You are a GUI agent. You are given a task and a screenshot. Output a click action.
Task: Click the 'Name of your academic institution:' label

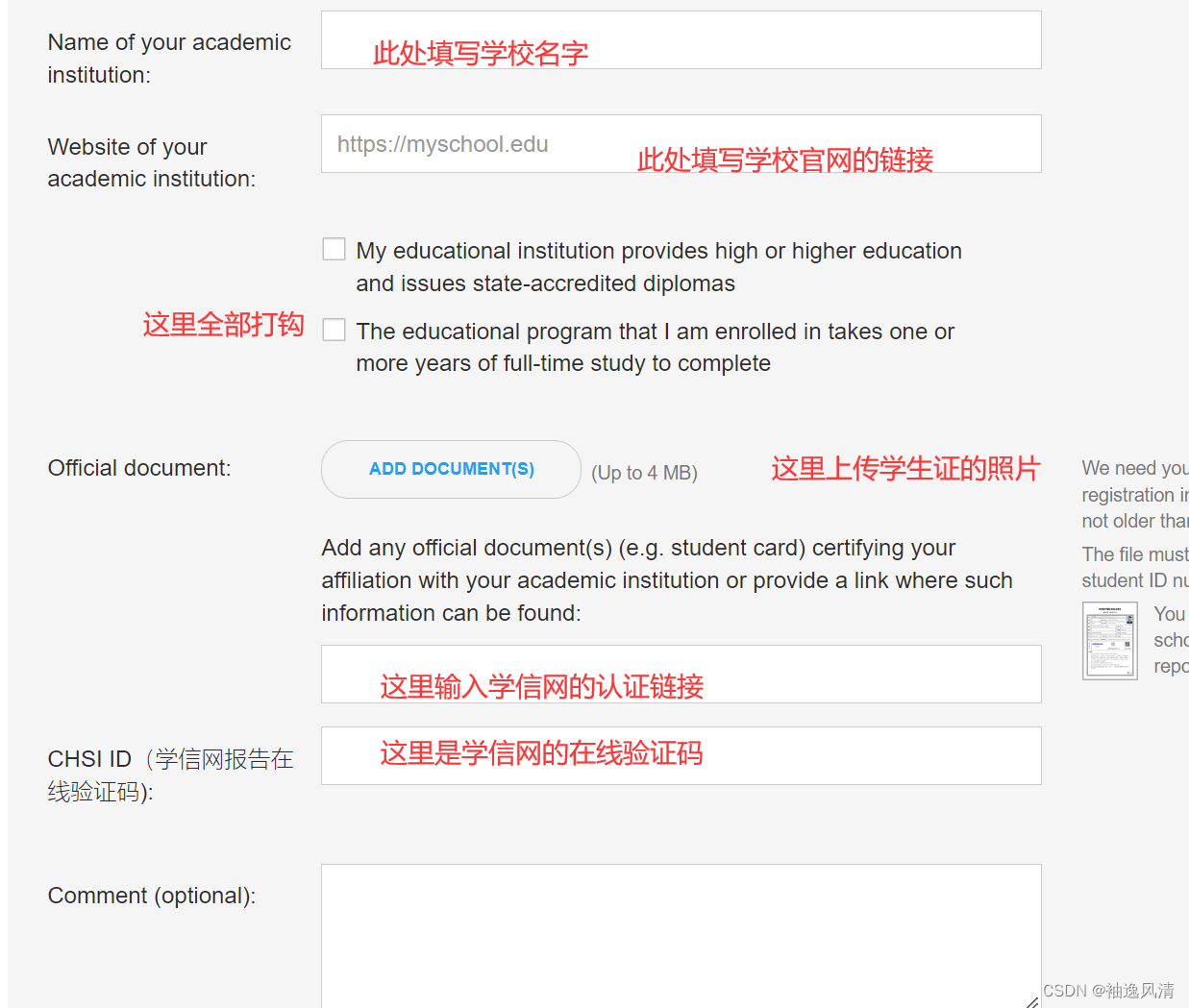169,59
